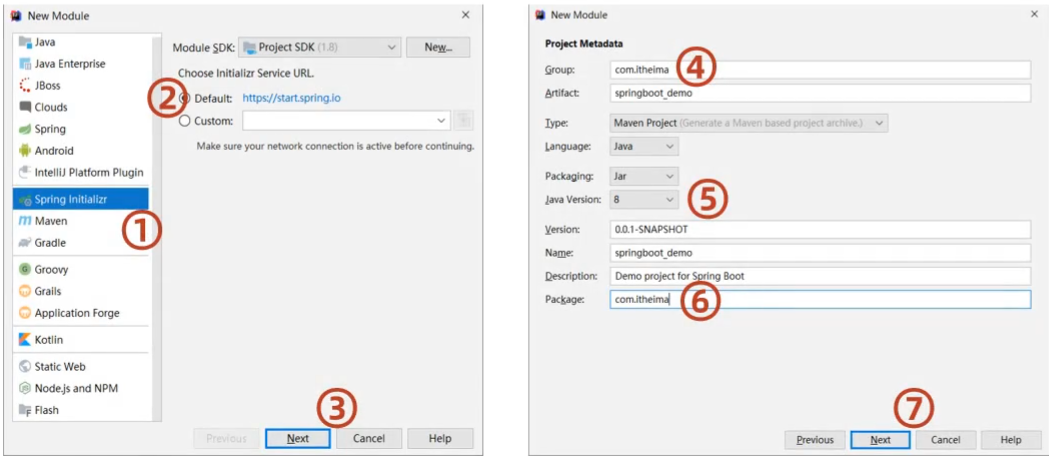Viewport: 1049px width, 456px height.
Task: Select the Gradle elephant icon
Action: pos(25,243)
